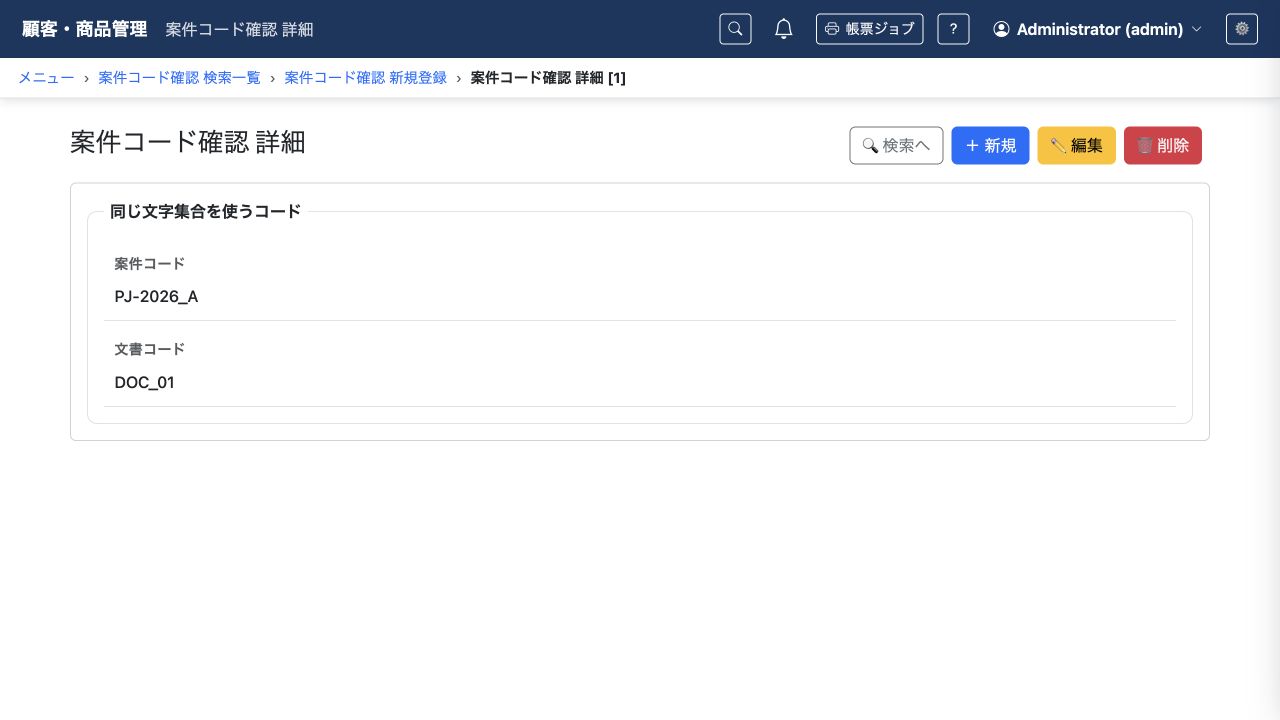
Task: Select the 文書コード field label
Action: [150, 350]
